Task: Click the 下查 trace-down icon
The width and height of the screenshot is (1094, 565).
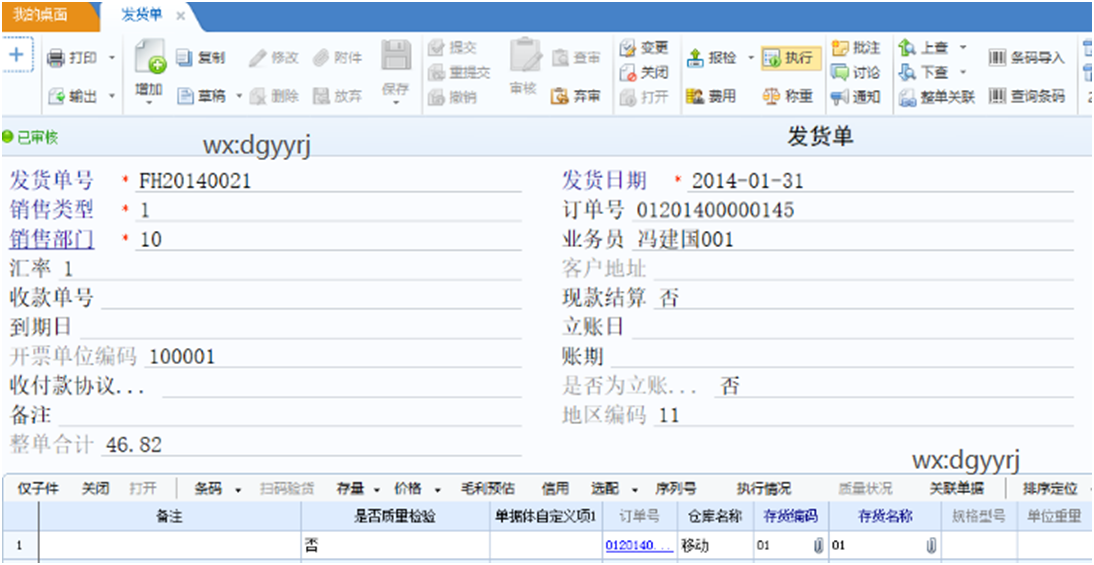Action: [907, 72]
